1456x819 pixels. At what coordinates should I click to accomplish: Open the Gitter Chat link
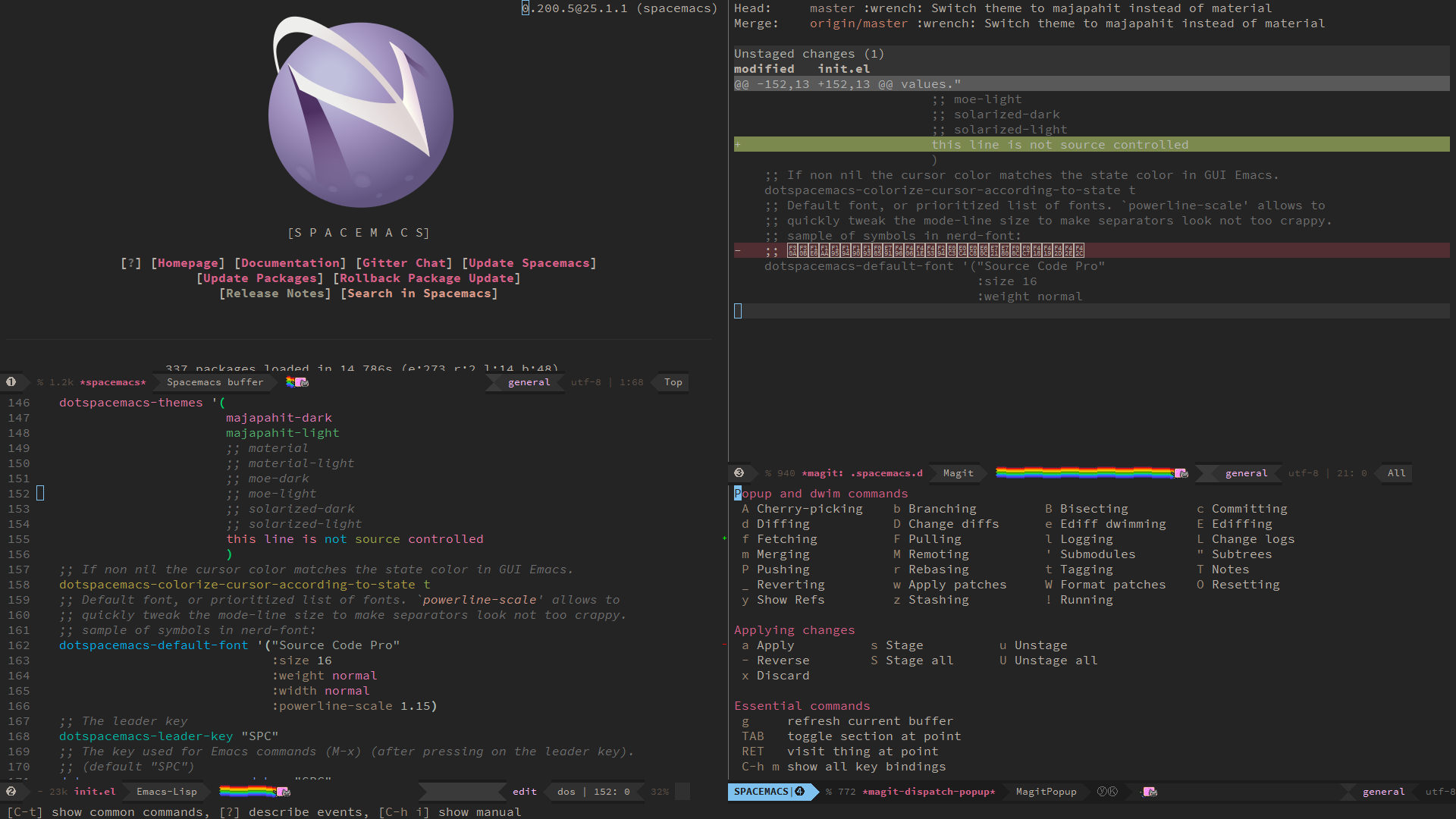(404, 263)
